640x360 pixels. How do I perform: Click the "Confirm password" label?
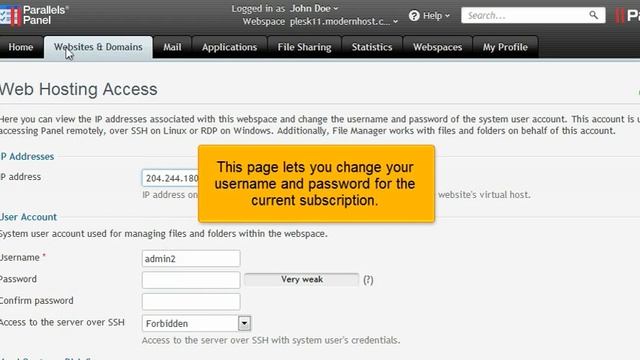coord(37,301)
